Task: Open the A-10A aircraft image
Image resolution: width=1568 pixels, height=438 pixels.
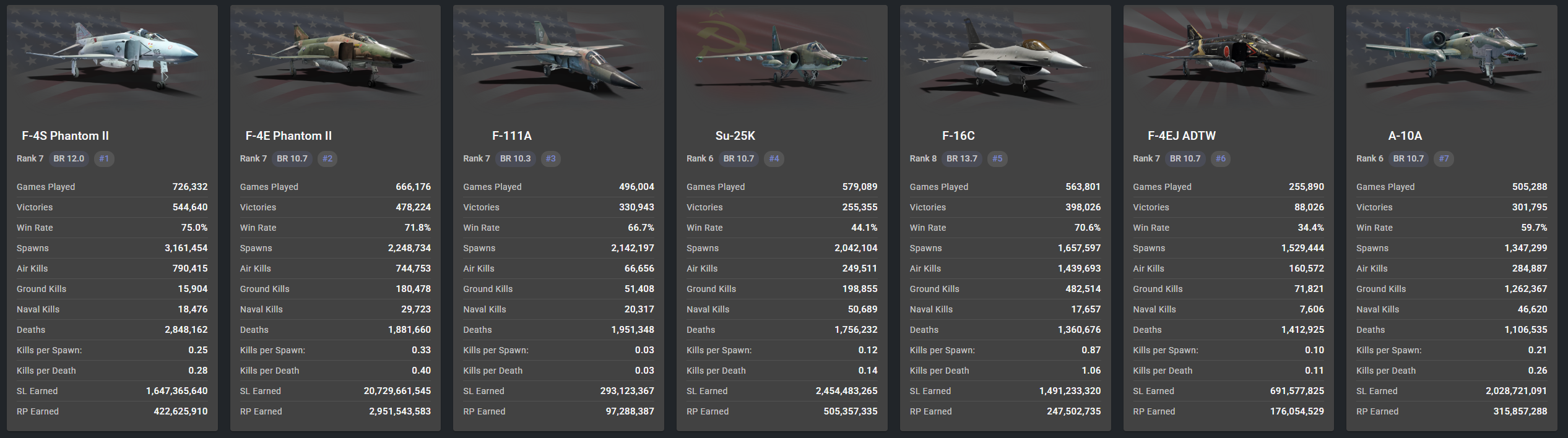Action: (1452, 59)
